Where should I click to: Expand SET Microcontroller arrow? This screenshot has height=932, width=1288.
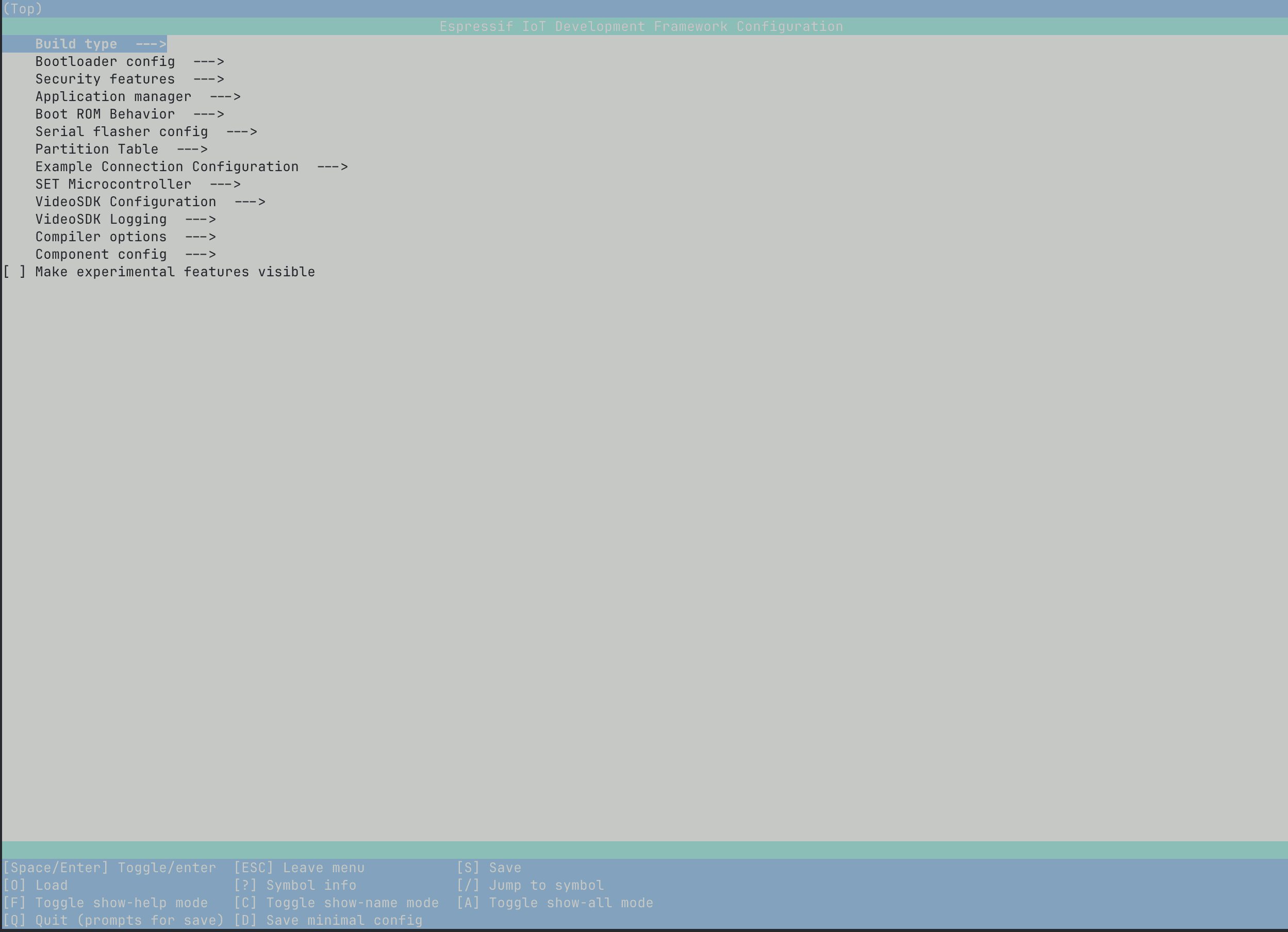[225, 185]
